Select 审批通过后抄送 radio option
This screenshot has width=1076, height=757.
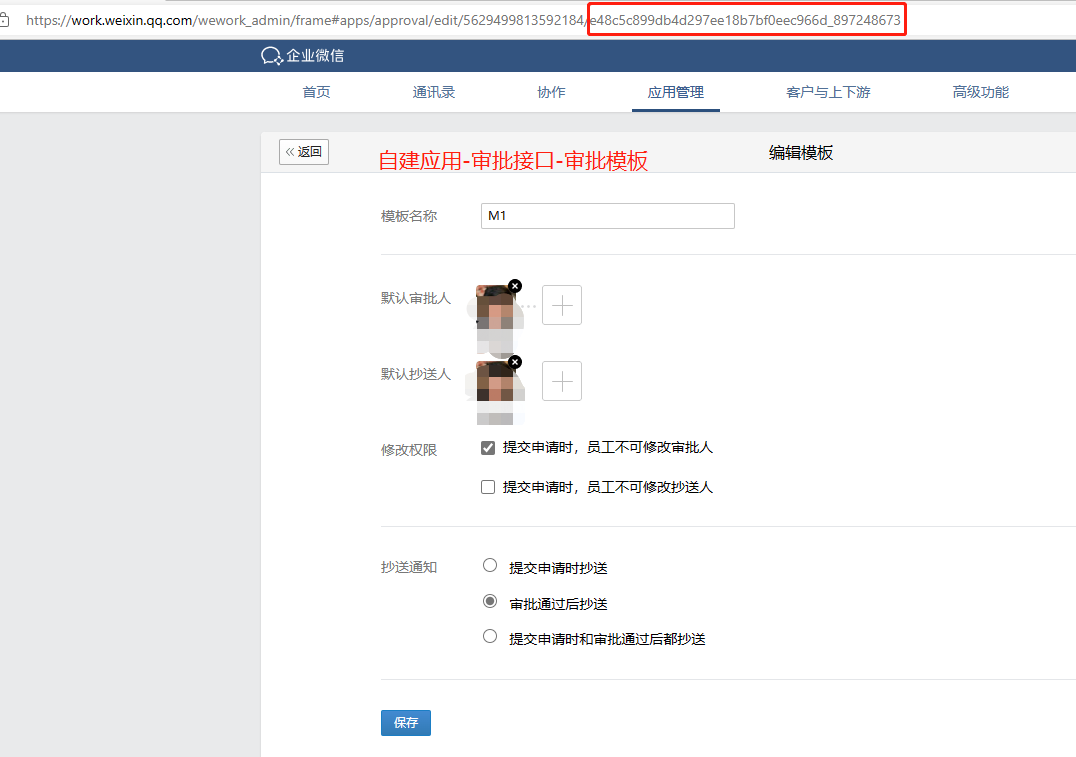(x=490, y=601)
